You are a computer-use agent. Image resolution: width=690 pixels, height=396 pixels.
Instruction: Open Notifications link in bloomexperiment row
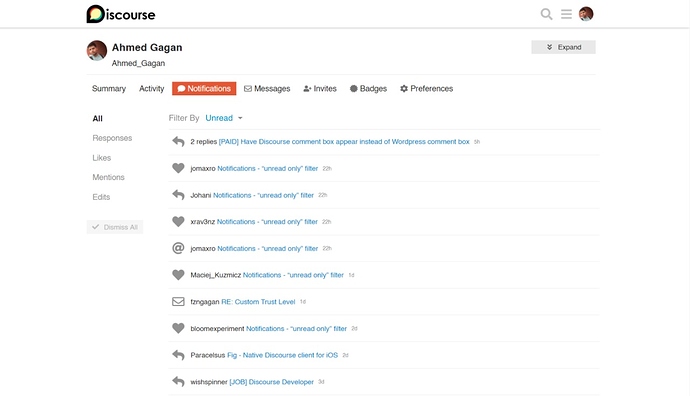(297, 329)
